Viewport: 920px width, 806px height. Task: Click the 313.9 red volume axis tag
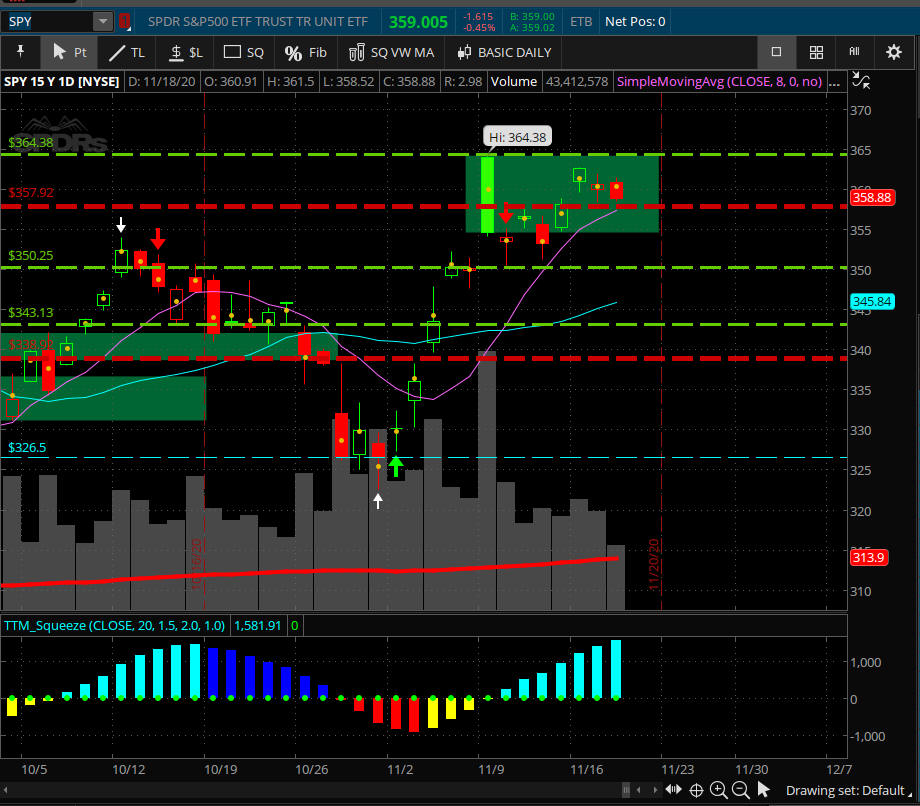(868, 557)
